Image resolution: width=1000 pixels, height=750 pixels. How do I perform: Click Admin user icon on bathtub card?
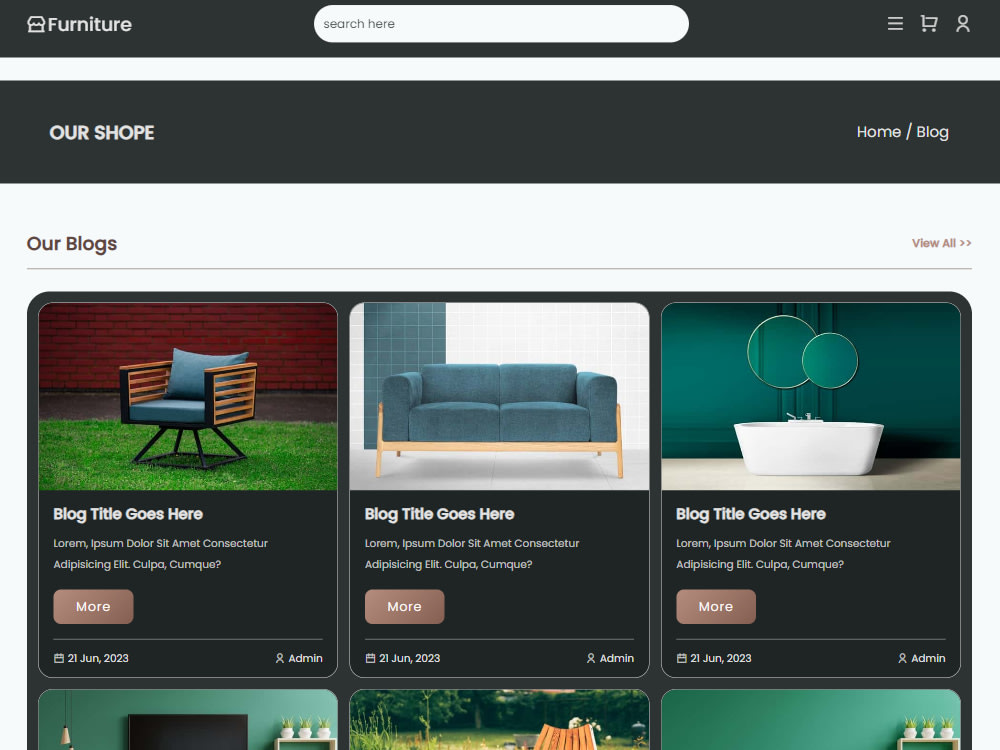[902, 658]
